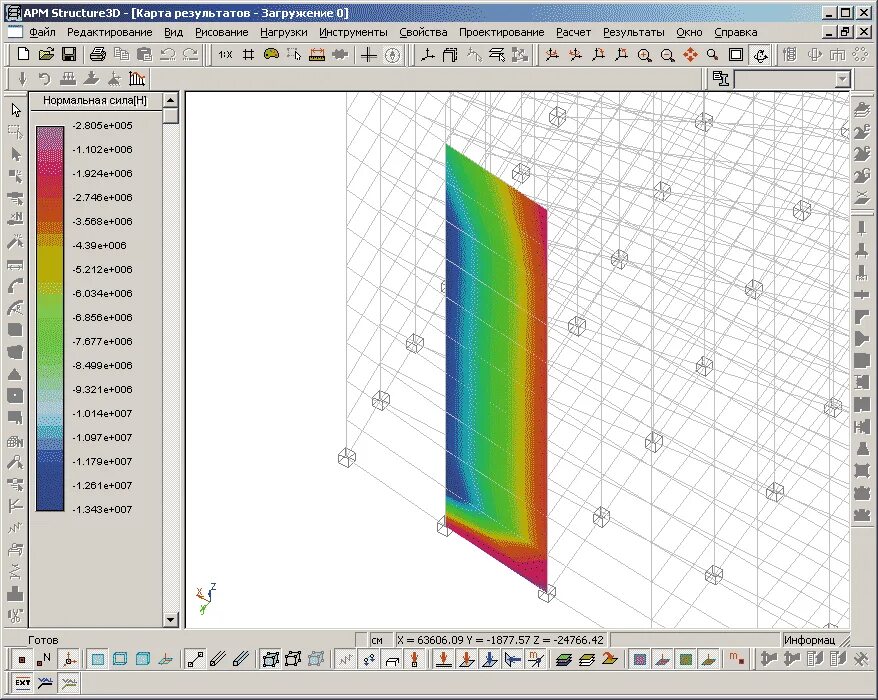Save the project using the floppy disk icon
Viewport: 878px width, 700px height.
pos(68,54)
